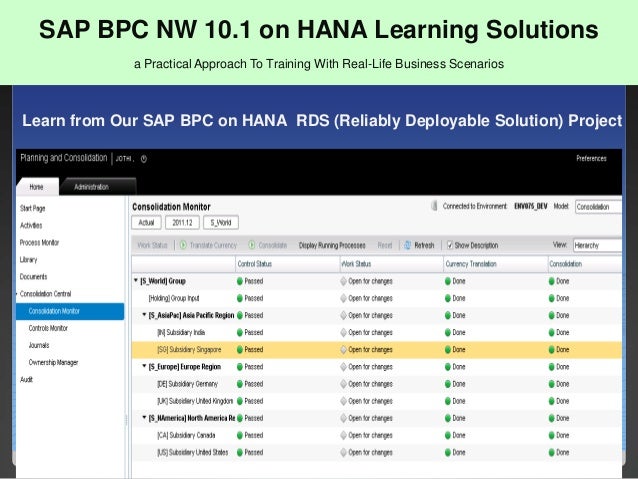Click Work Status diamond icon for Subsidiary India
Image resolution: width=638 pixels, height=479 pixels.
343,332
